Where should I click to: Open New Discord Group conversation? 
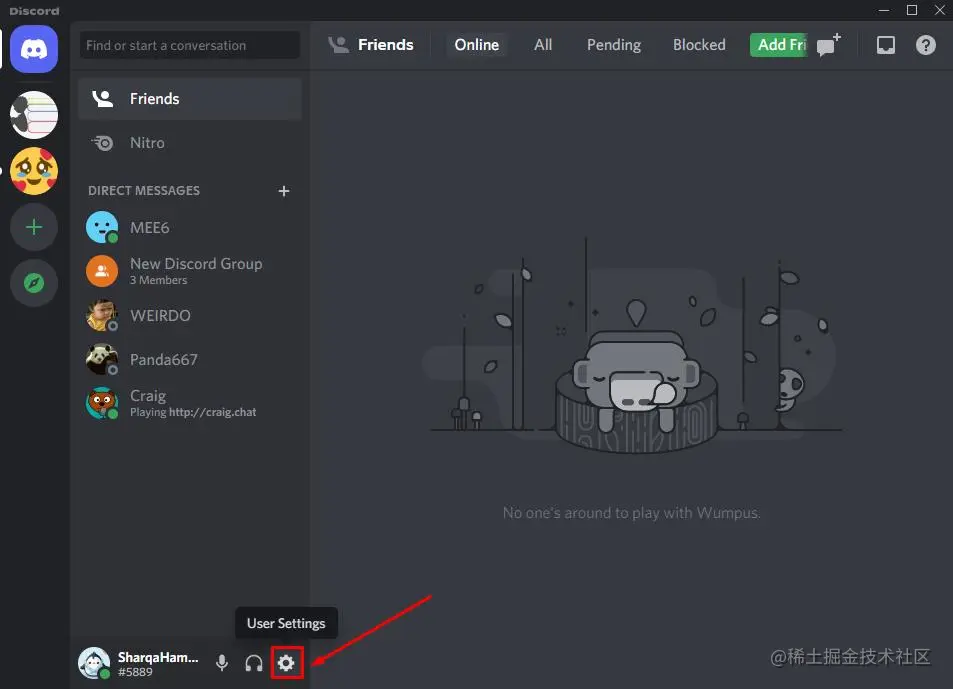190,271
